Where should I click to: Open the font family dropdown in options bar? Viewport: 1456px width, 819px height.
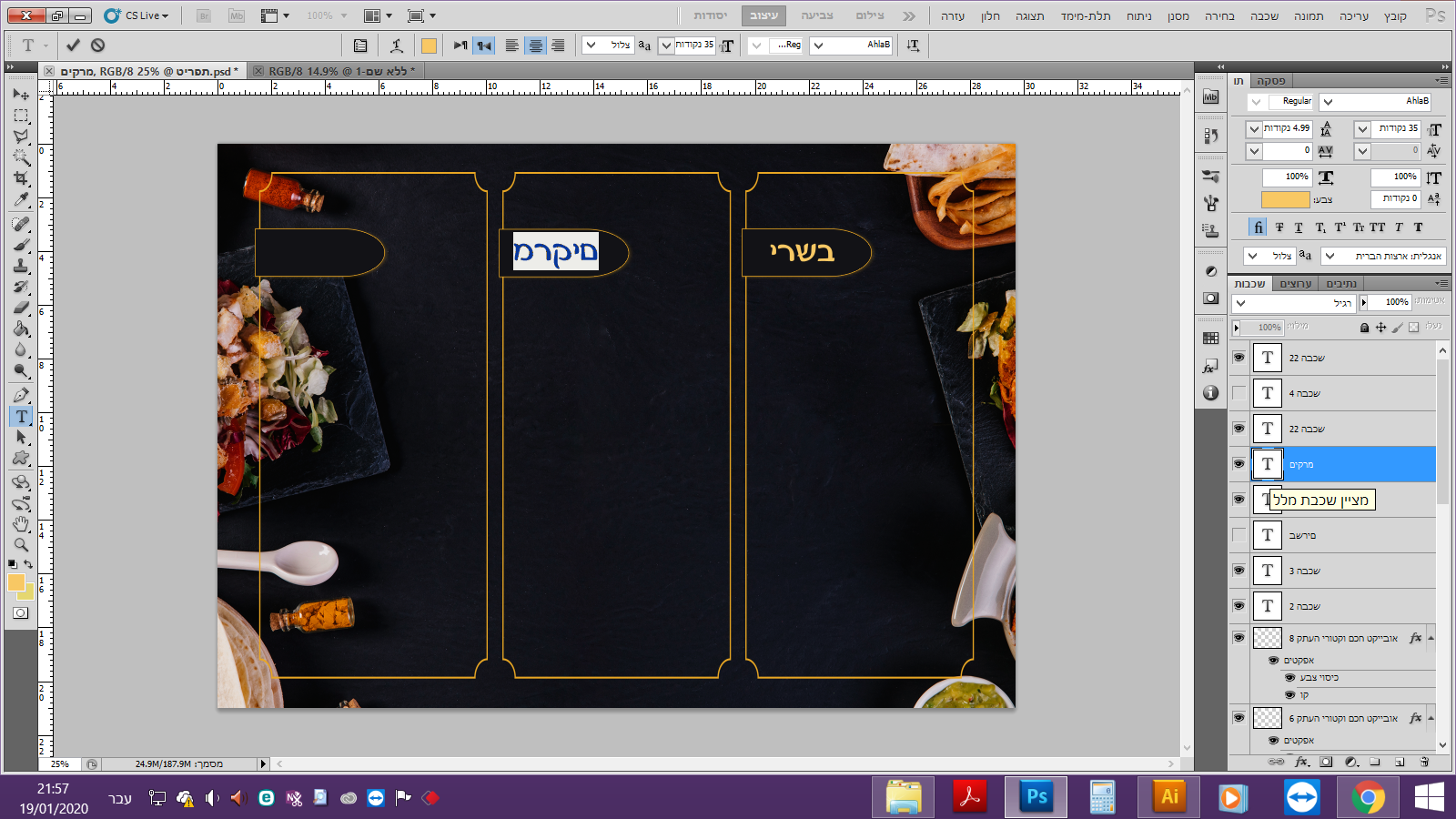[x=818, y=45]
